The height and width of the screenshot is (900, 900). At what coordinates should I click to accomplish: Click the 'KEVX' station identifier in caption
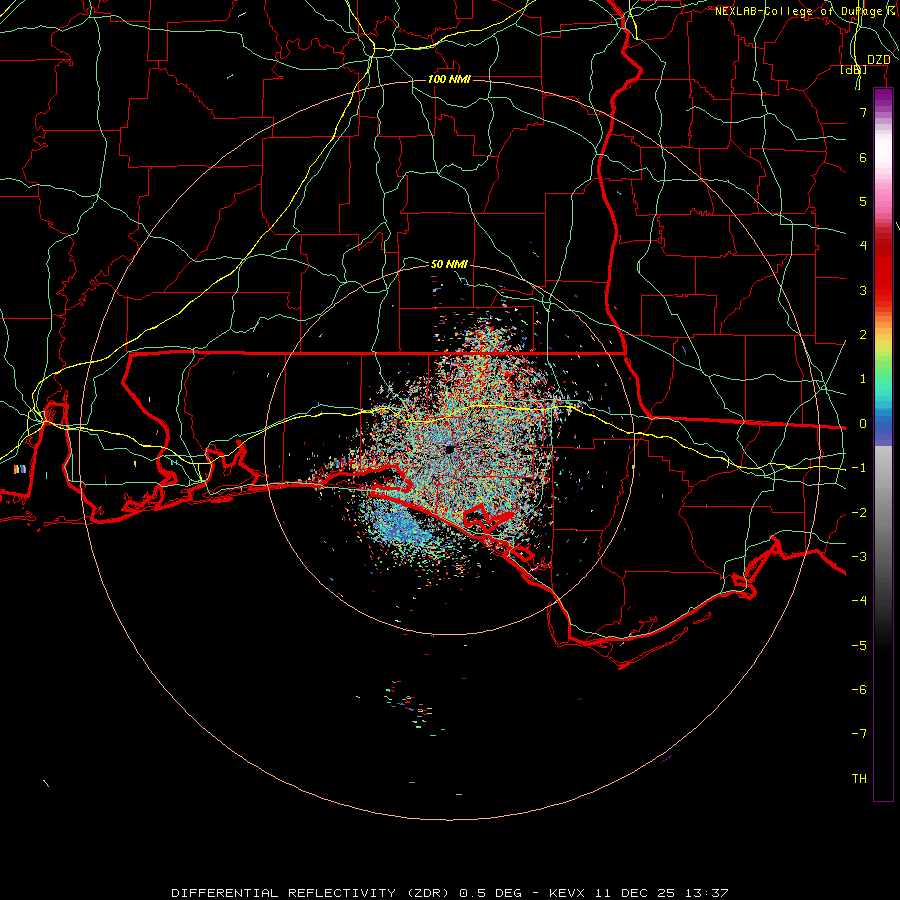pyautogui.click(x=567, y=893)
